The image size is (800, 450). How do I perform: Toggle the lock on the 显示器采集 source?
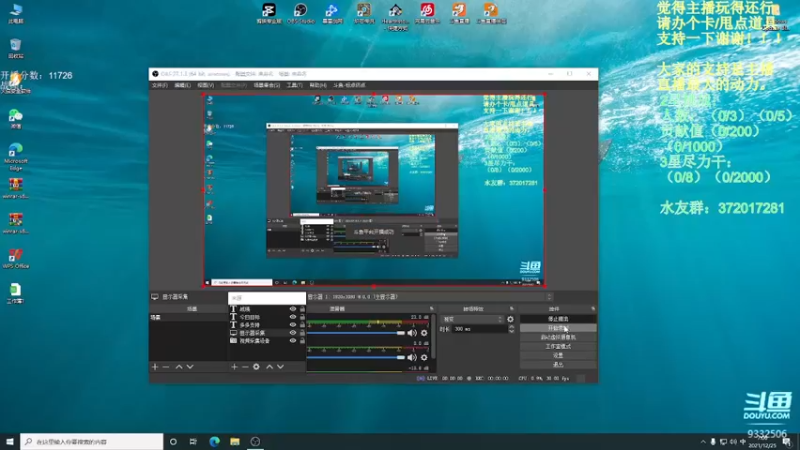coord(302,333)
